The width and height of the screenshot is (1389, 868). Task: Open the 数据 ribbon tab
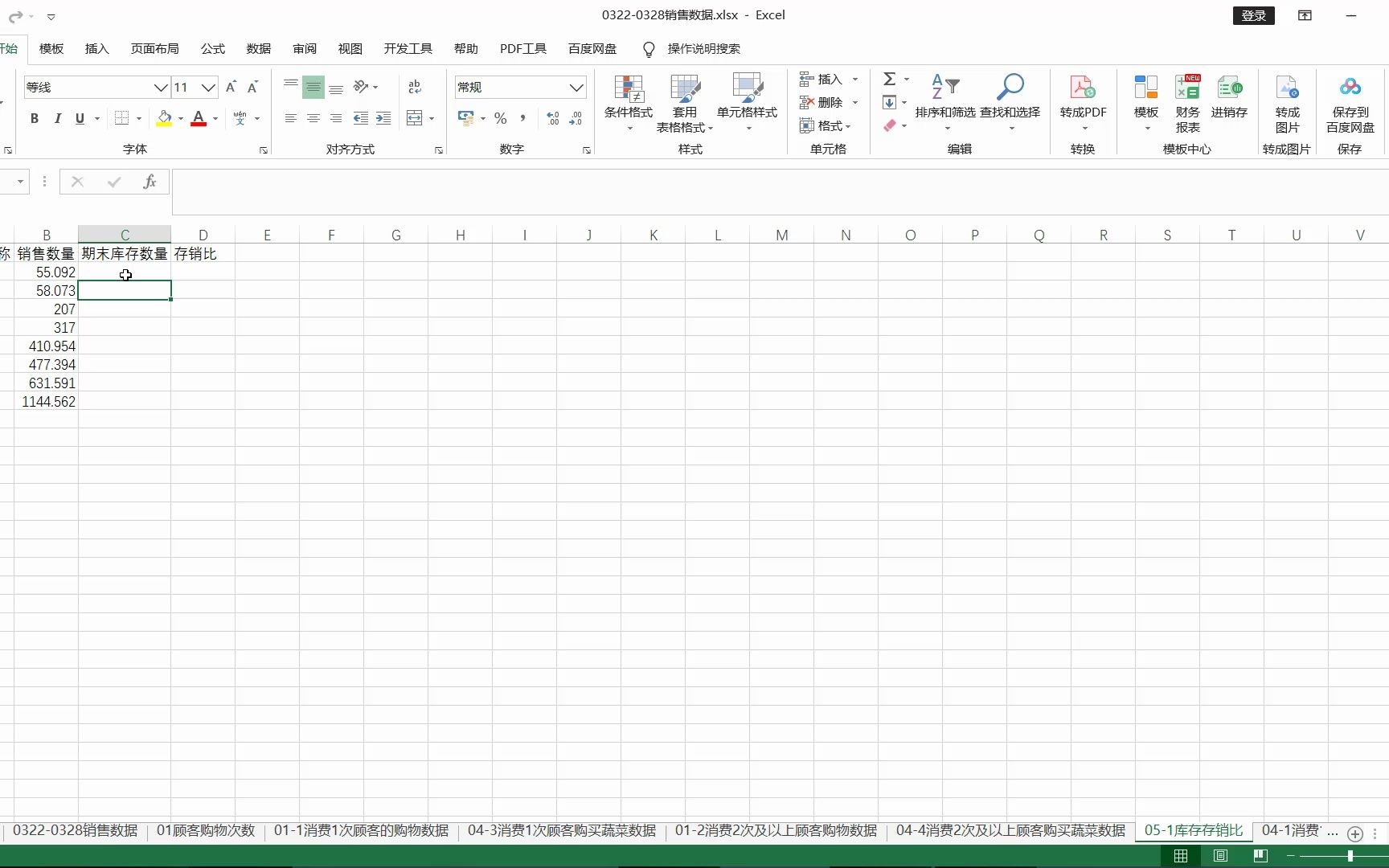259,49
